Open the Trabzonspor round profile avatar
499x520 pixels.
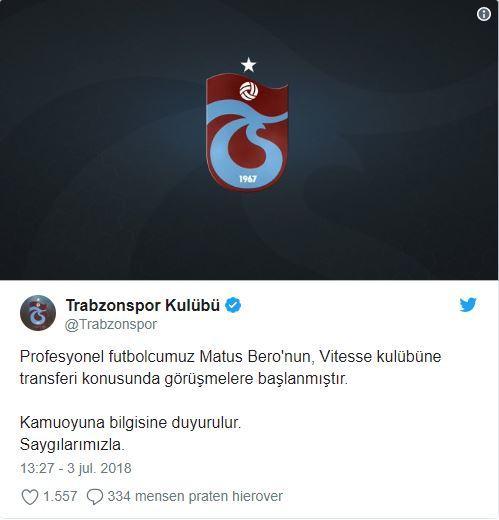click(38, 313)
